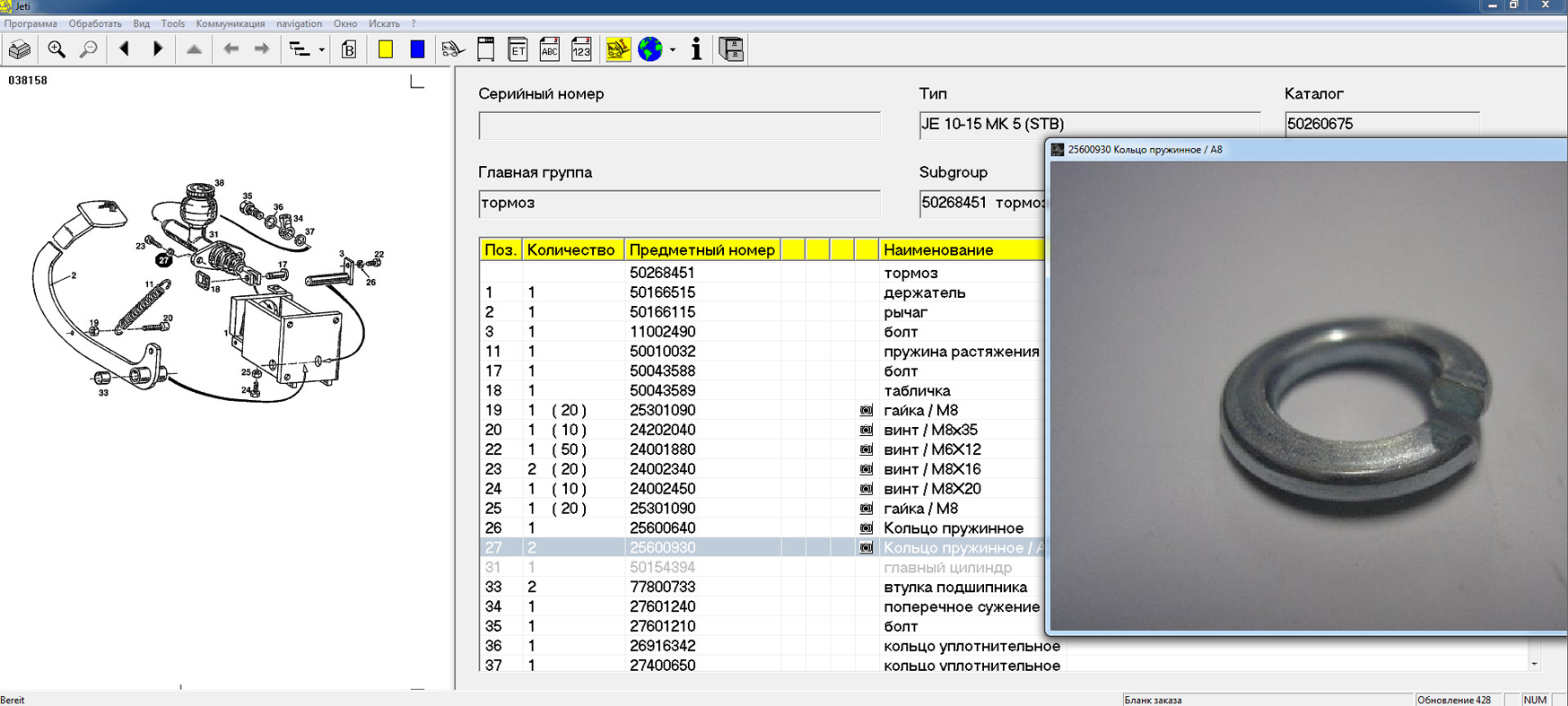
Task: Select the row with part number 50166515
Action: pyautogui.click(x=662, y=292)
